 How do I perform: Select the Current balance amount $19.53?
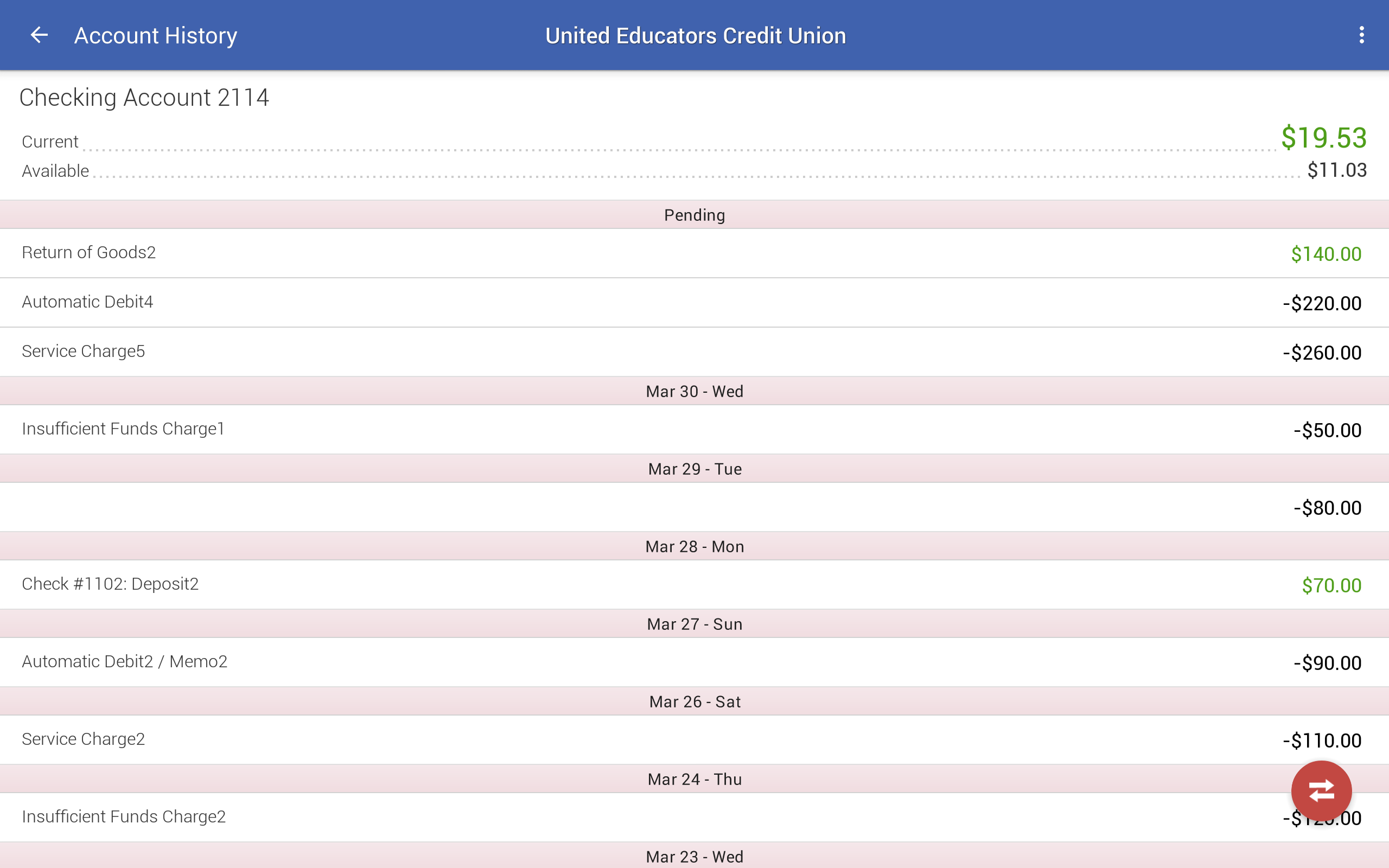click(1324, 138)
